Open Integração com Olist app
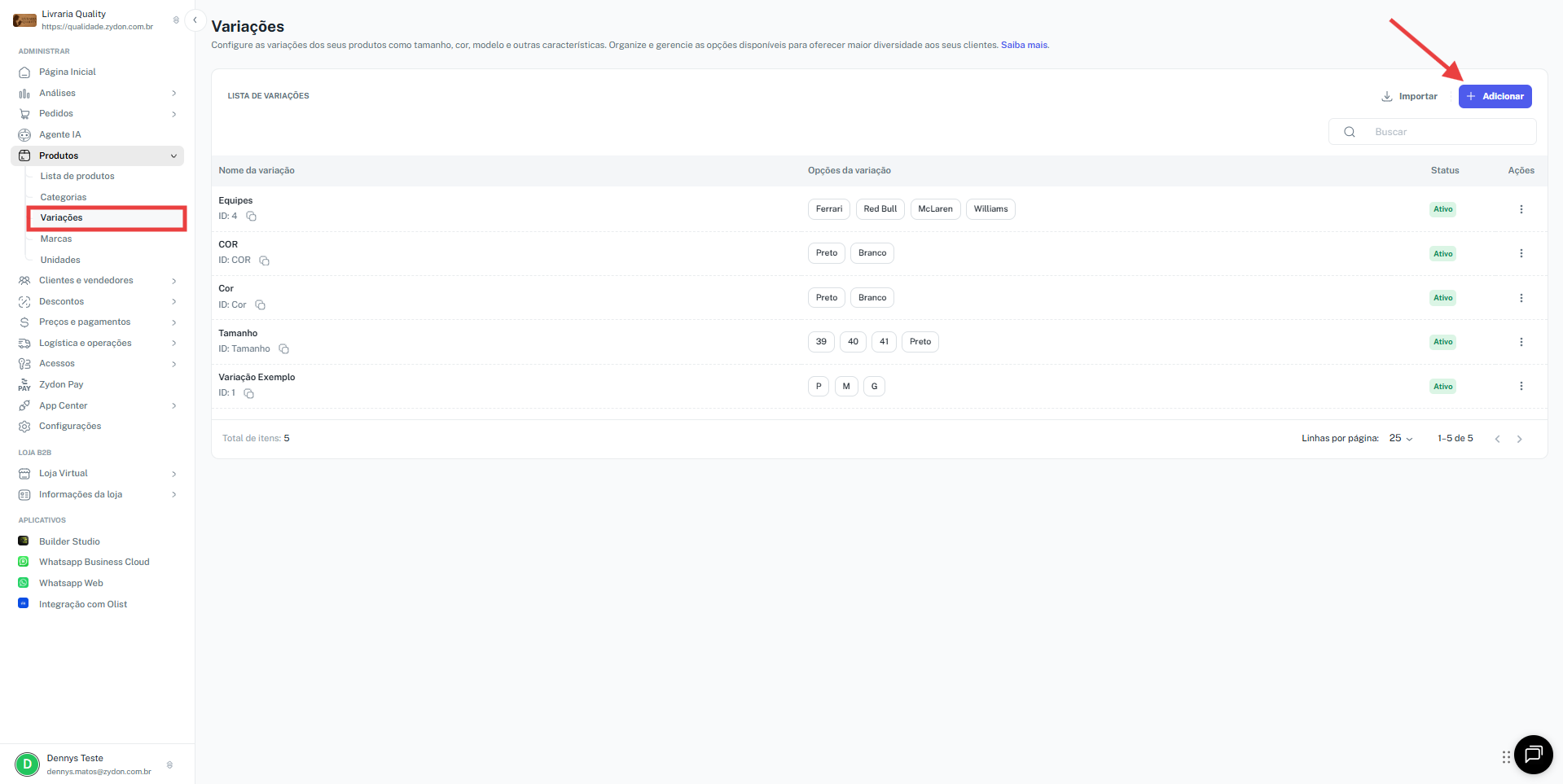Screen dimensions: 1563x784 (83, 604)
